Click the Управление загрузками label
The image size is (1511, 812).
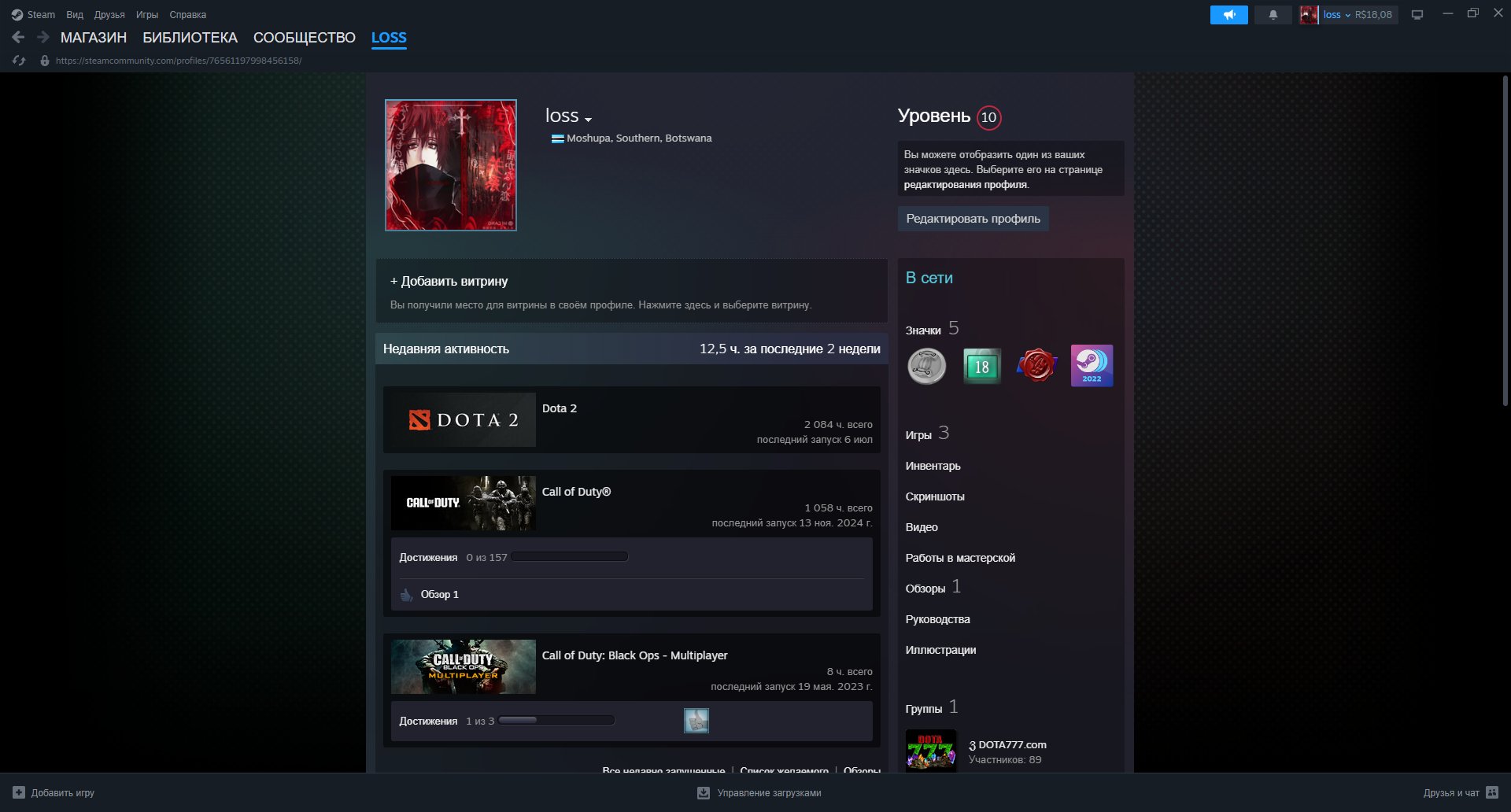(769, 793)
